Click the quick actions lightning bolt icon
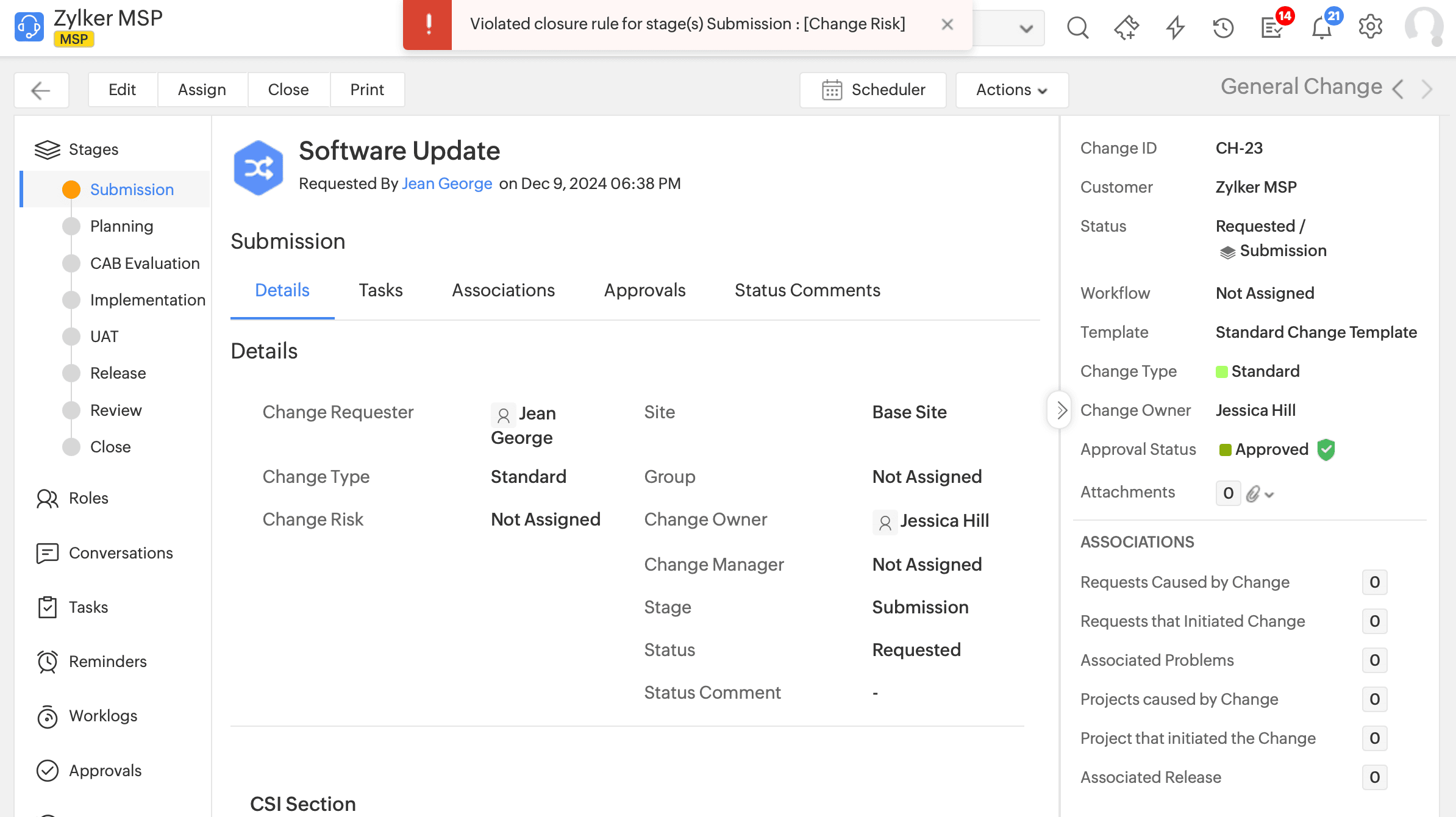Image resolution: width=1456 pixels, height=817 pixels. [1175, 27]
